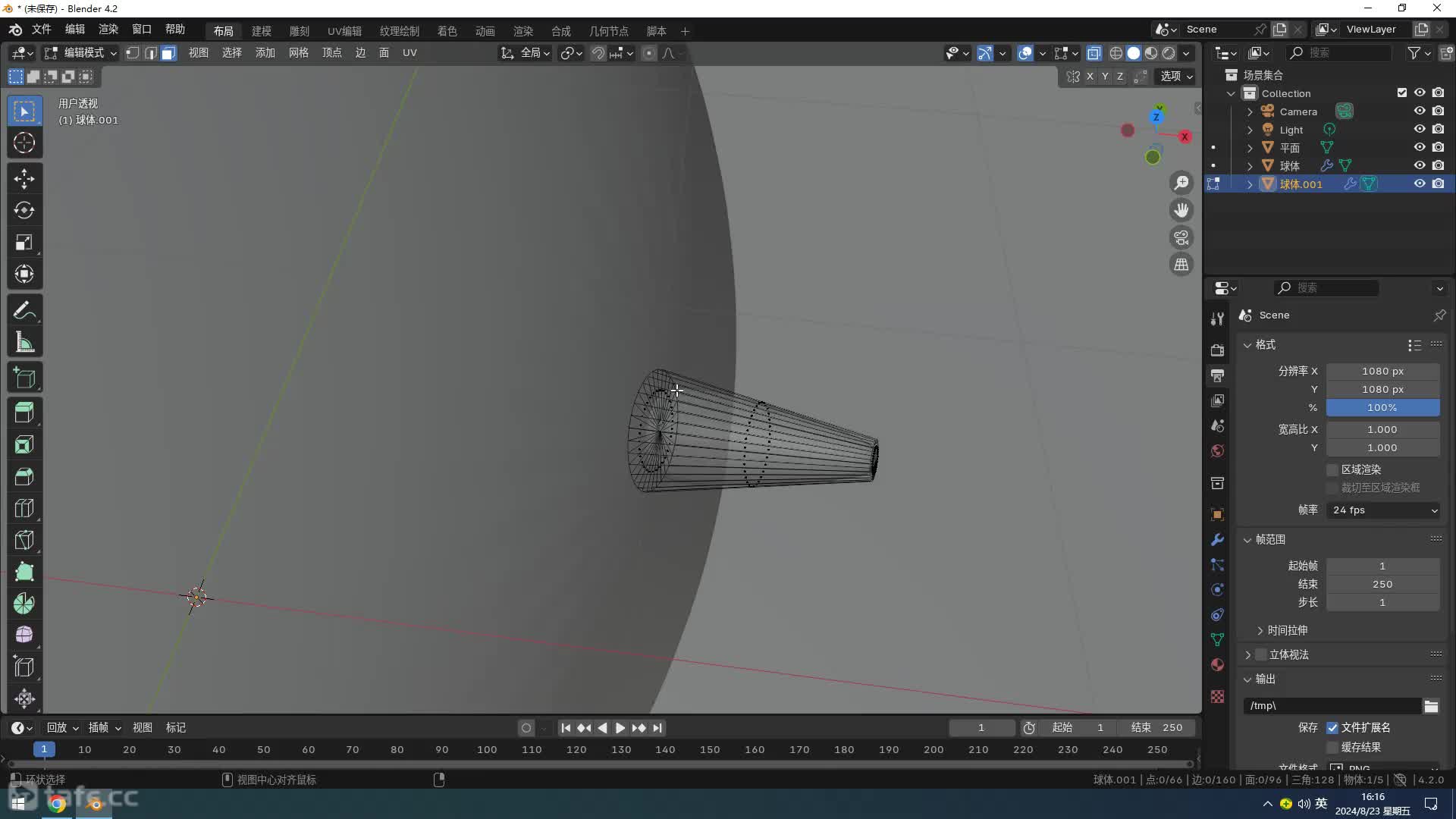The image size is (1456, 819).
Task: Jump to the timeline start frame
Action: (x=566, y=728)
